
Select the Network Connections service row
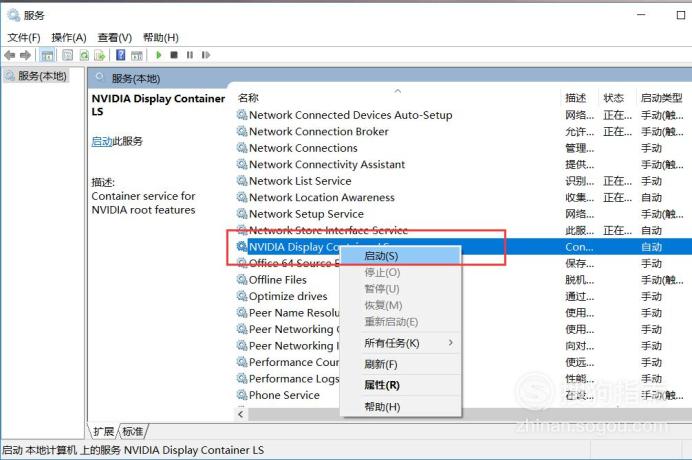[463, 147]
